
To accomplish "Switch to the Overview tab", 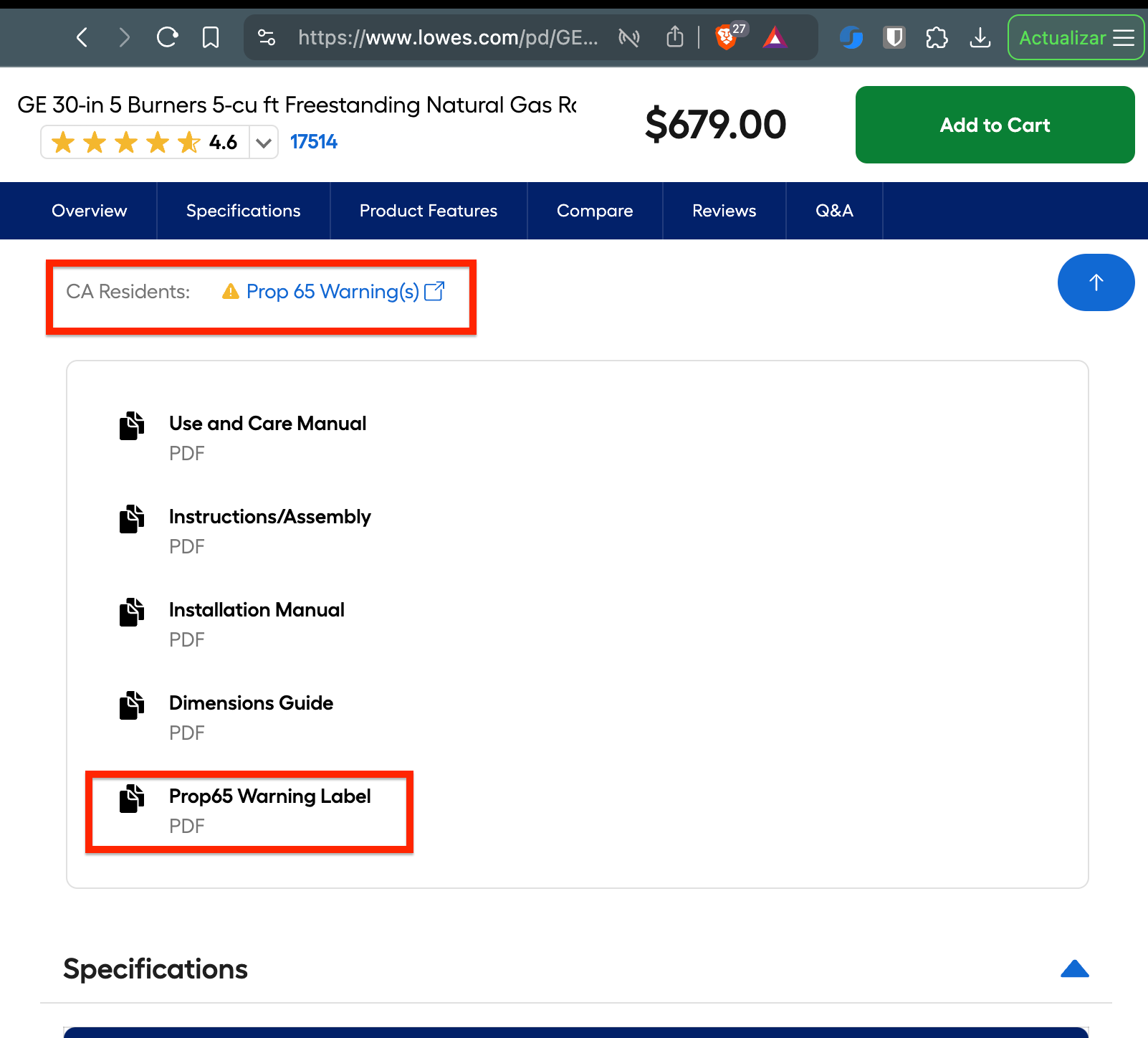I will [90, 211].
